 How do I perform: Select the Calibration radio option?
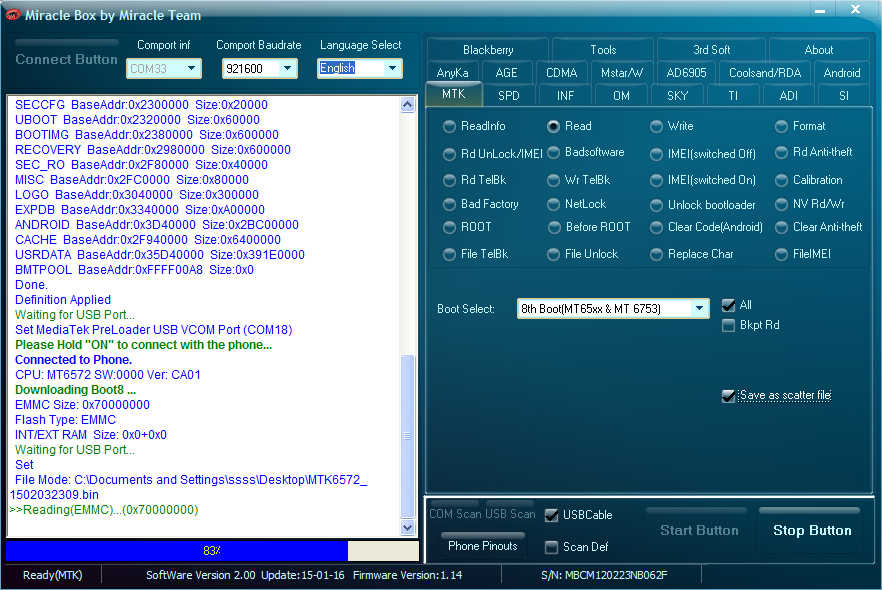[808, 180]
